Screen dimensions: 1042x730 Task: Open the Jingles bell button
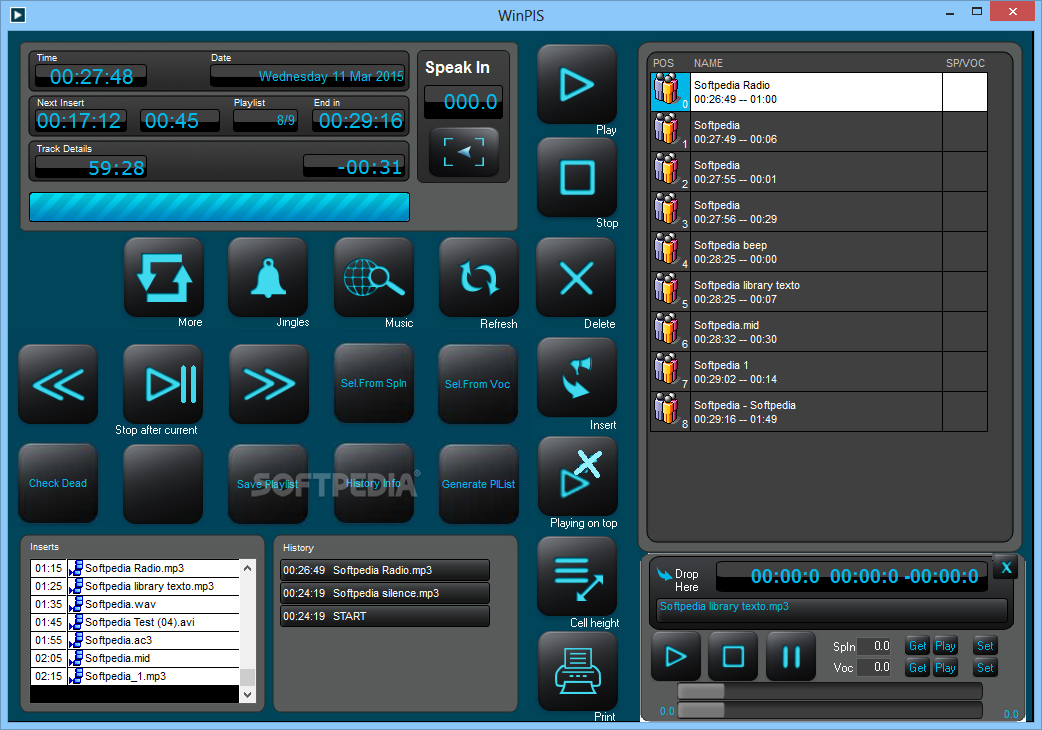coord(268,277)
